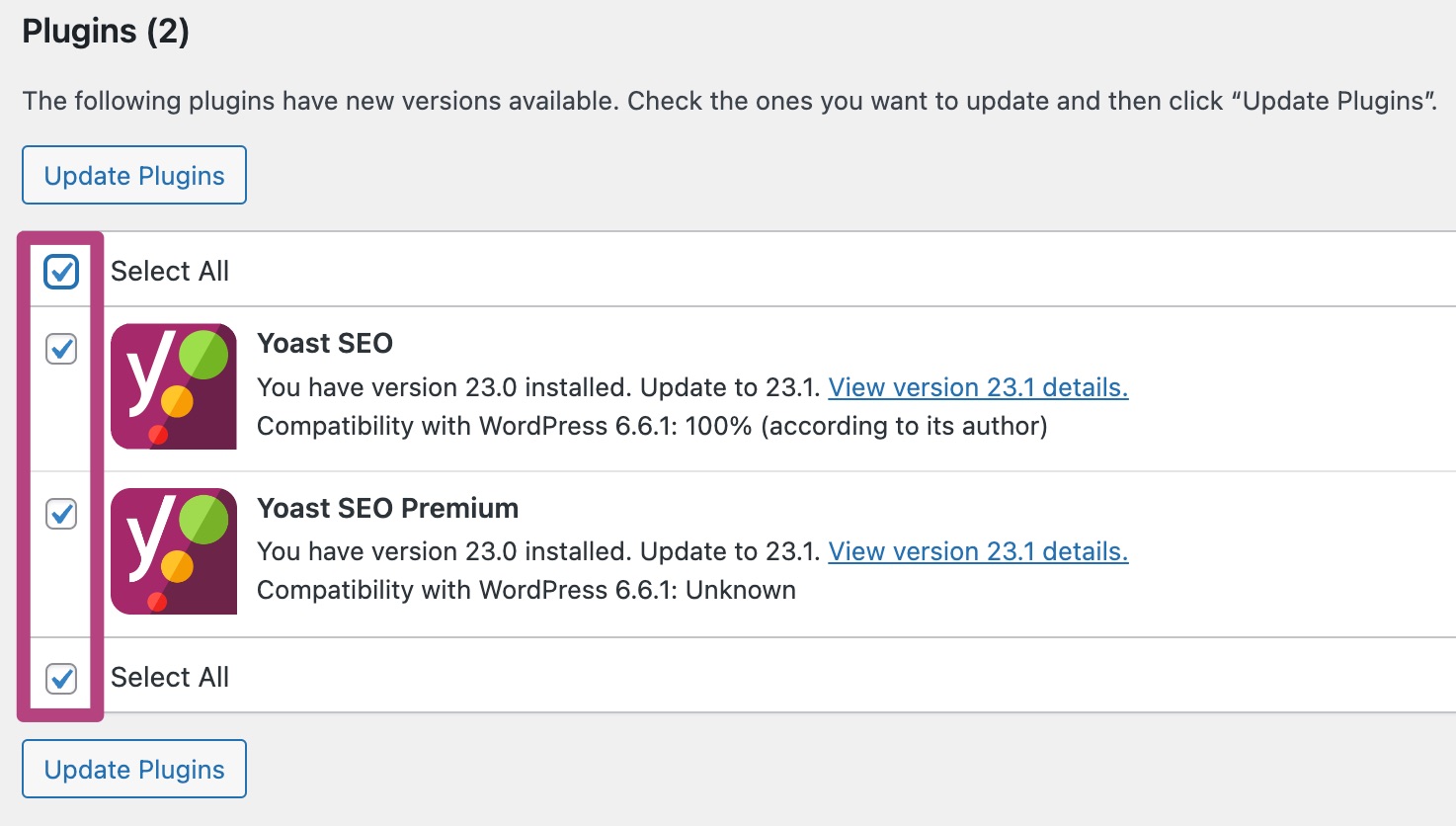This screenshot has height=826, width=1456.
Task: Uncheck the Yoast SEO Premium checkbox
Action: pyautogui.click(x=61, y=514)
